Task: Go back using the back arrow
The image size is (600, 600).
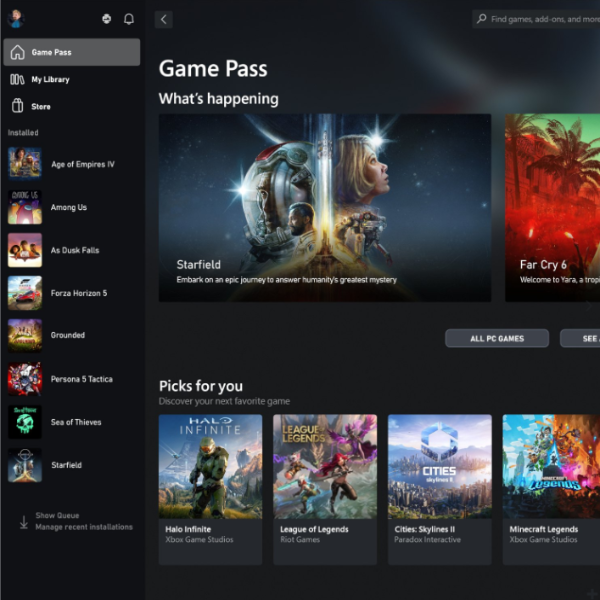Action: [164, 19]
